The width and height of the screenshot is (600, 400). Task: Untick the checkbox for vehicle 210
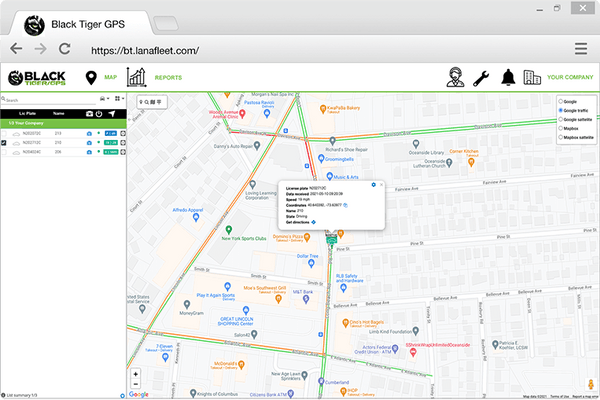[4, 143]
